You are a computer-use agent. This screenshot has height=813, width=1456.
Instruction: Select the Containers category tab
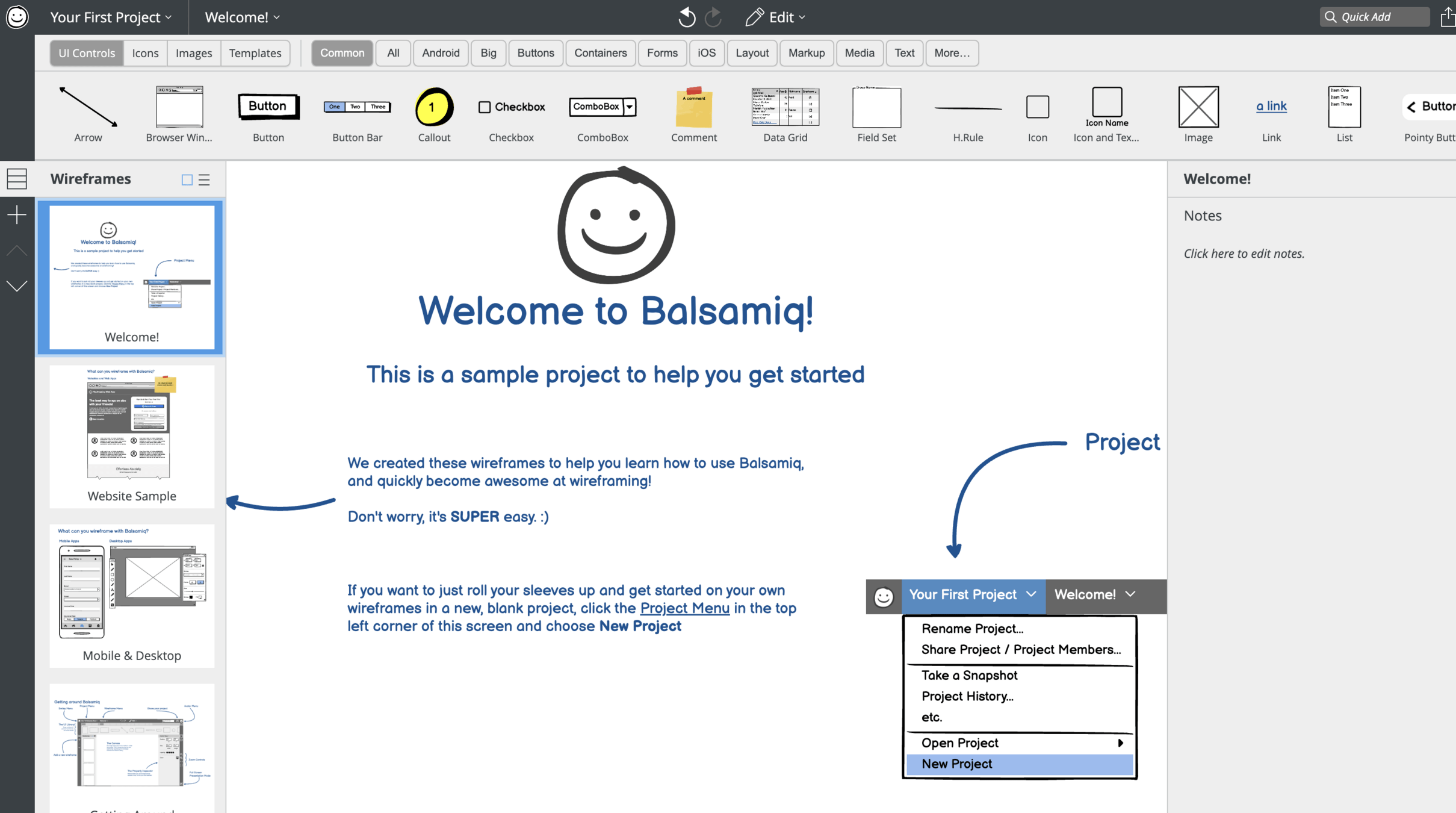[600, 53]
